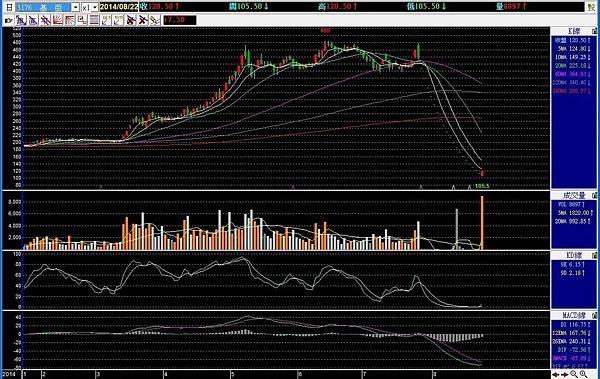
Task: Select the horizontal lines grid tool
Action: 94,20
